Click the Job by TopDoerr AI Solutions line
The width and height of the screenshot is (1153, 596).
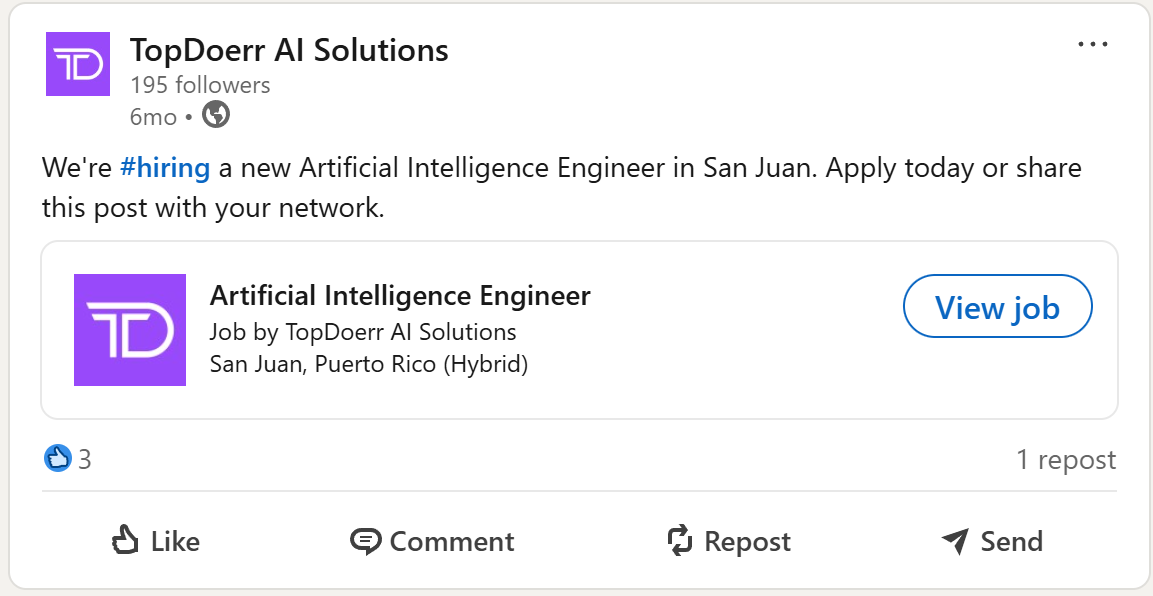click(x=363, y=332)
